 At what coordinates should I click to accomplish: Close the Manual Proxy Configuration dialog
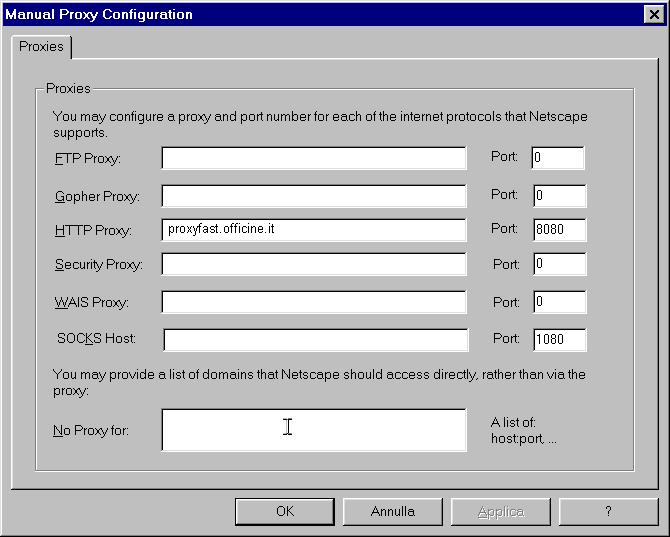[653, 14]
